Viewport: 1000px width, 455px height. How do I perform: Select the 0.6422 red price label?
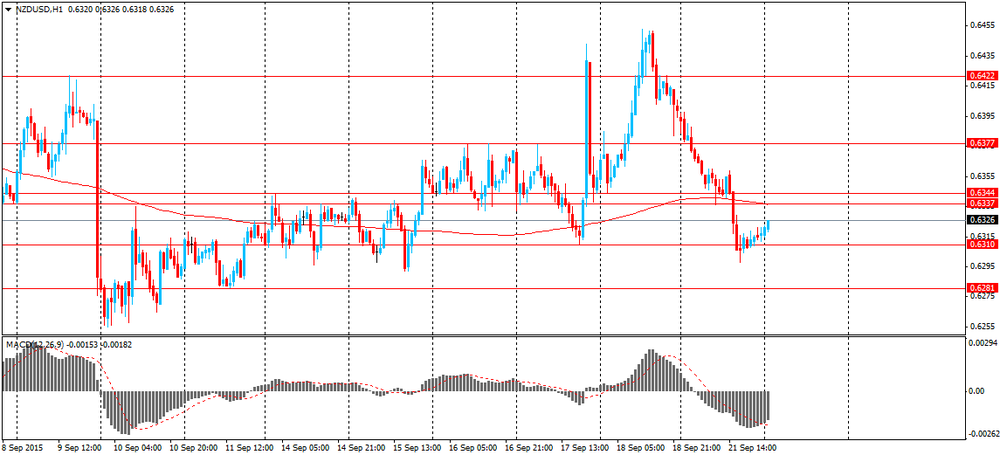coord(980,76)
